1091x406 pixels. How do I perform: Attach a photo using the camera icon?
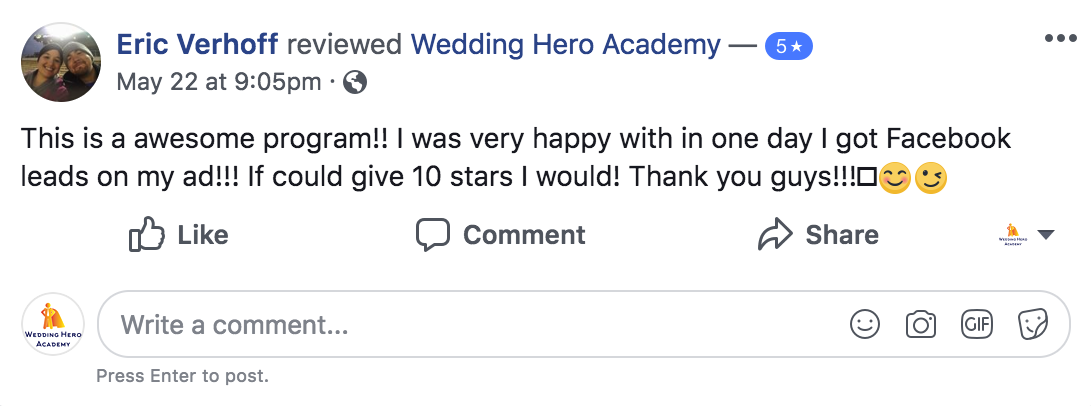(x=920, y=324)
